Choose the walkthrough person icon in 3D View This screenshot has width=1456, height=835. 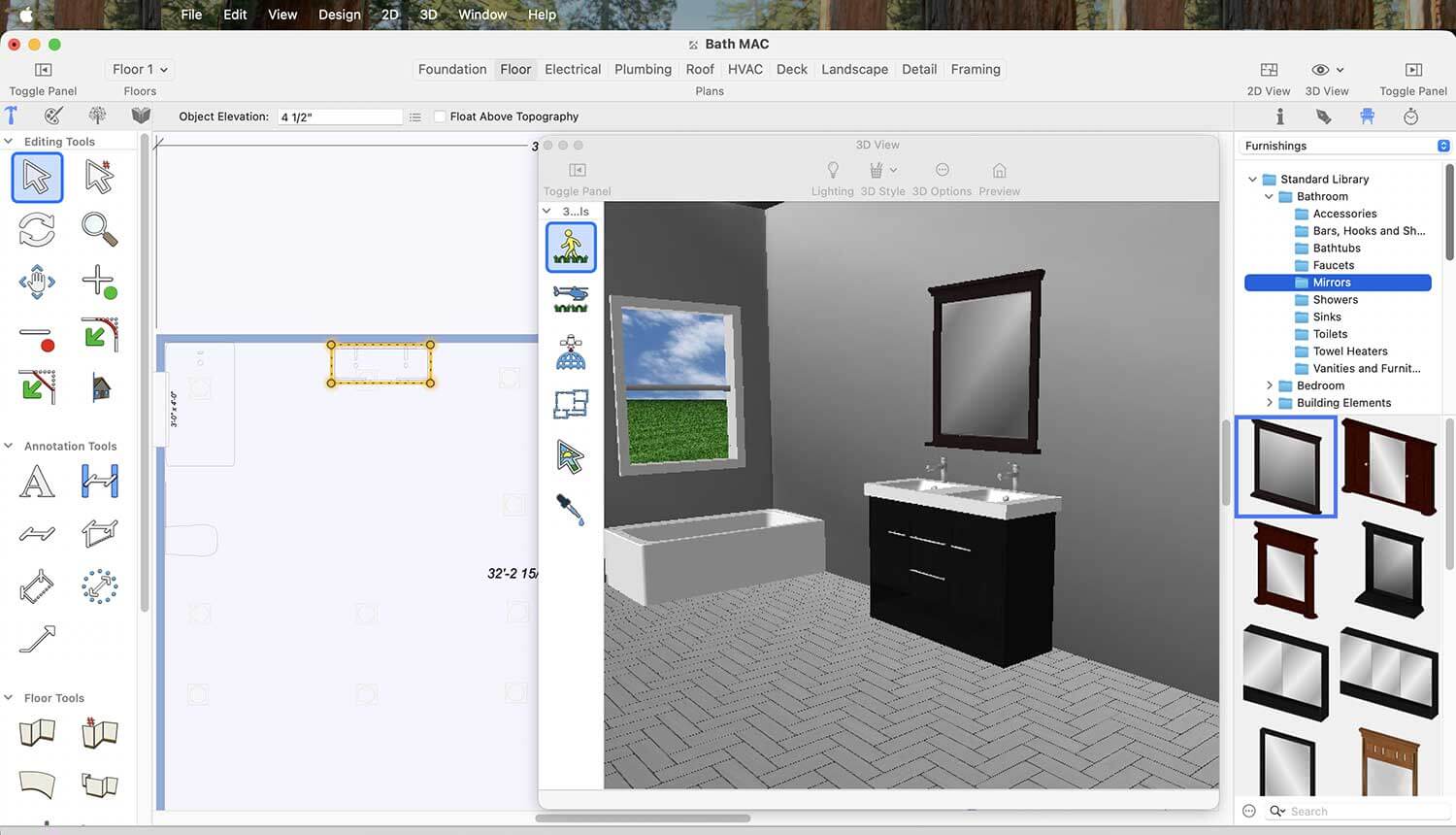tap(571, 247)
